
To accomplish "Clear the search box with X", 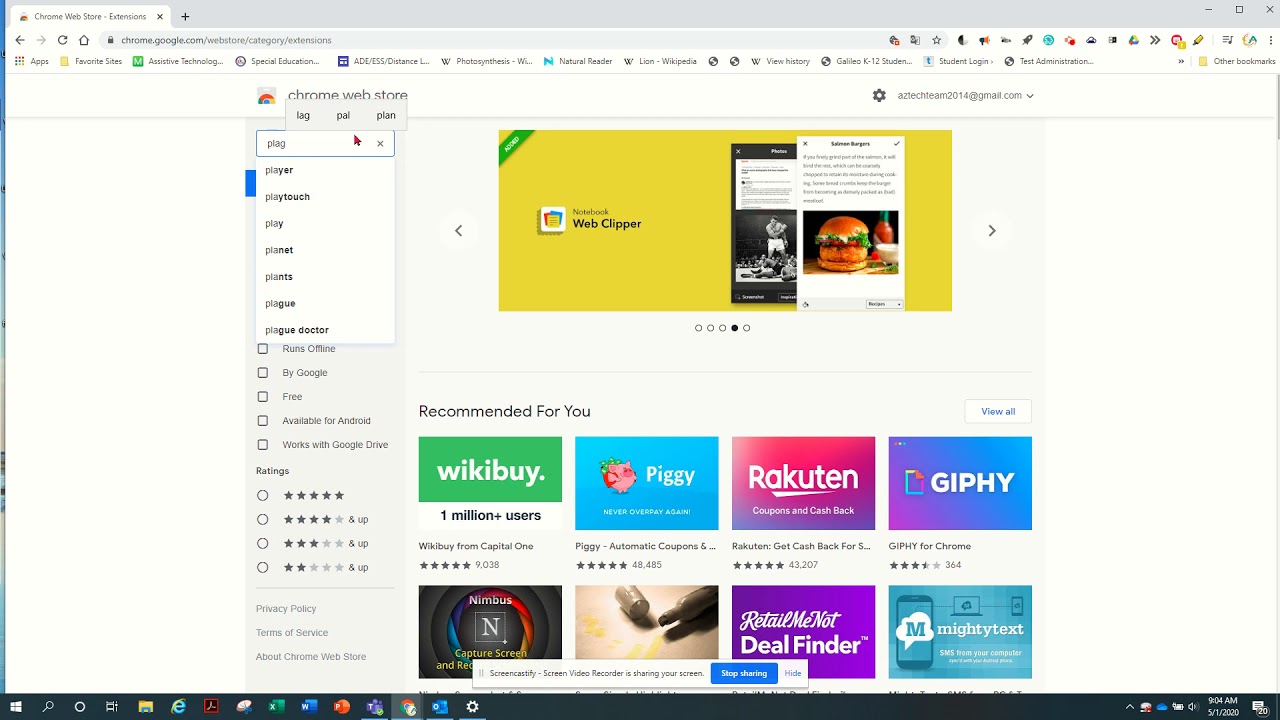I will (x=380, y=143).
